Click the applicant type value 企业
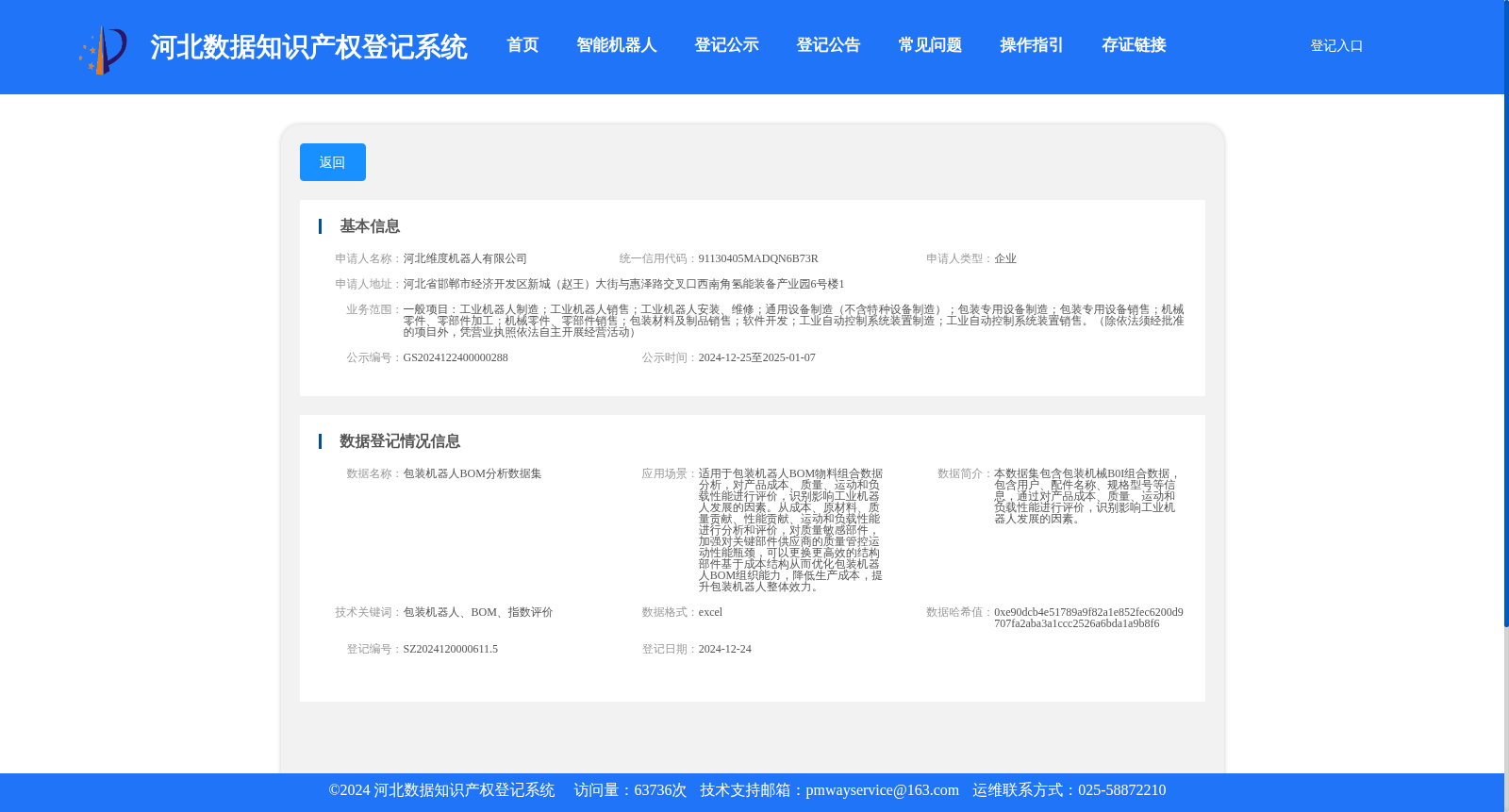 pyautogui.click(x=1005, y=258)
